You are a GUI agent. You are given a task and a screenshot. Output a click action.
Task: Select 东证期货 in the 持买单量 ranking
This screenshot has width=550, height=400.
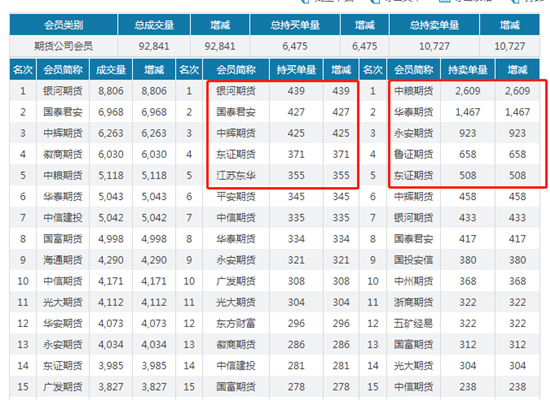coord(236,154)
